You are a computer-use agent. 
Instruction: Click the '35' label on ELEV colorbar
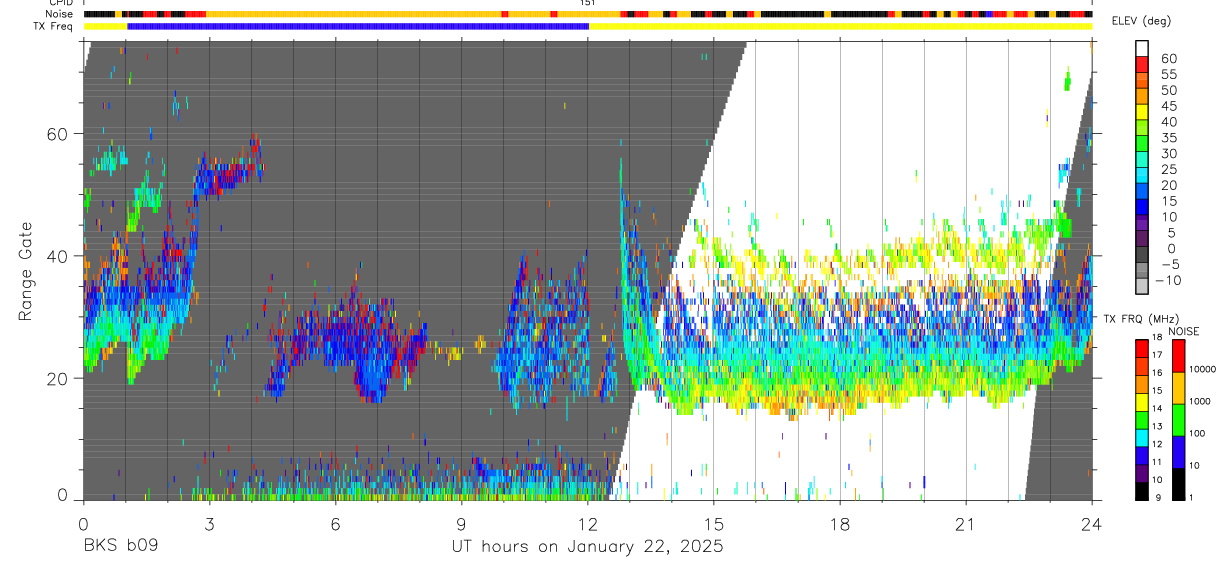(x=1169, y=138)
